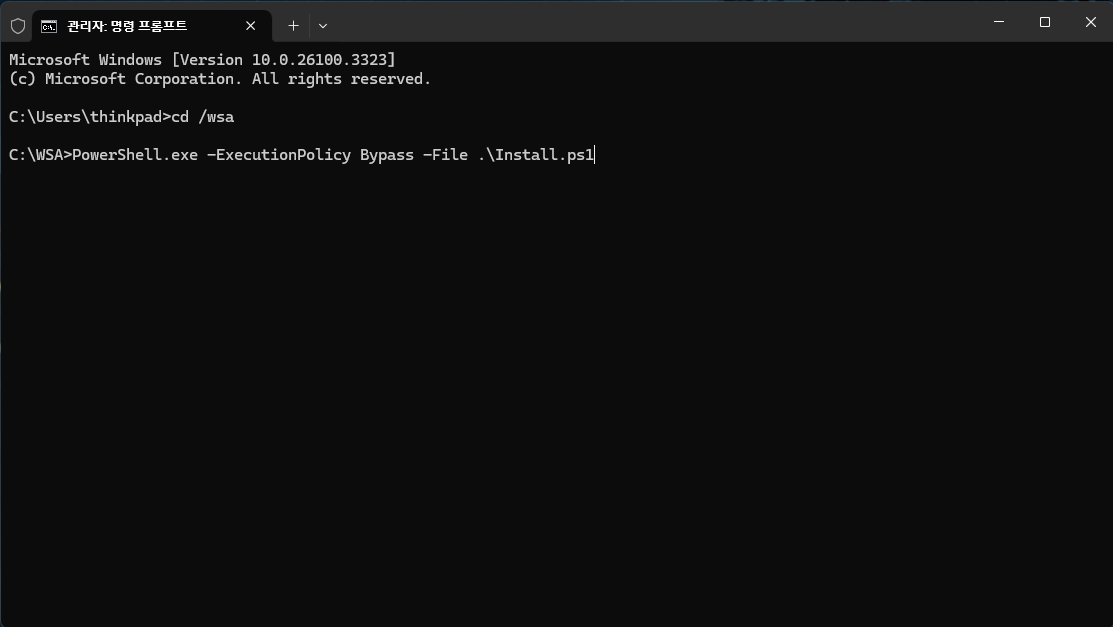Click the Command Prompt tab icon
This screenshot has width=1113, height=627.
click(x=49, y=26)
